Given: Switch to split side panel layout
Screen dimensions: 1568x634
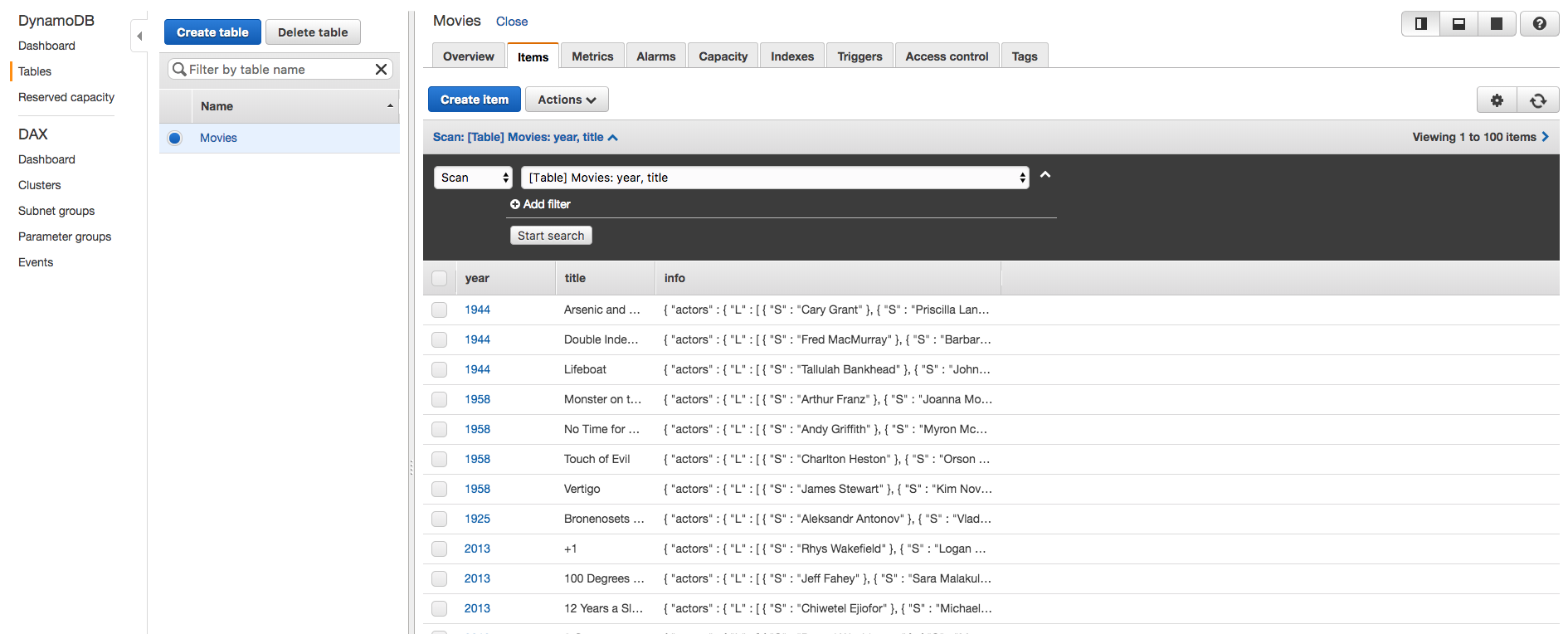Looking at the screenshot, I should 1420,24.
